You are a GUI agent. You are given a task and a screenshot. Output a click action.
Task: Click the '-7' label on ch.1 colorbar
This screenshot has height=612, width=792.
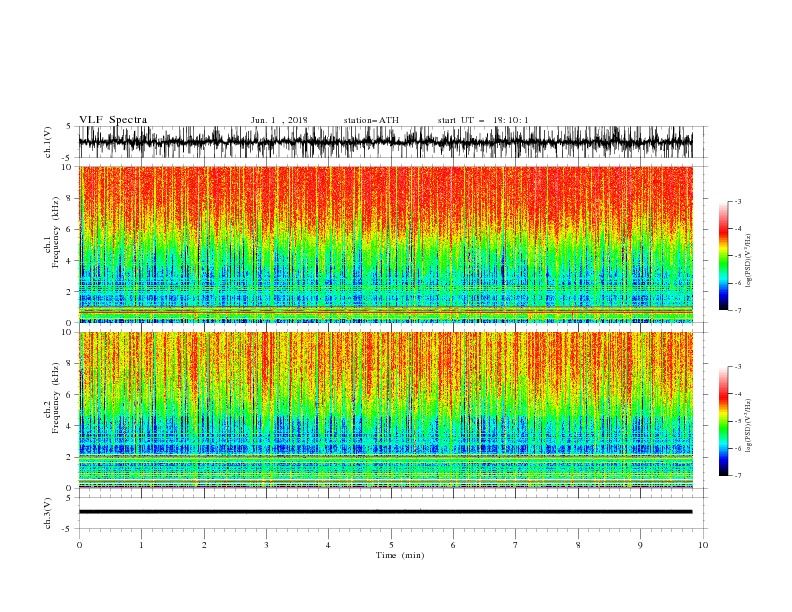click(738, 311)
